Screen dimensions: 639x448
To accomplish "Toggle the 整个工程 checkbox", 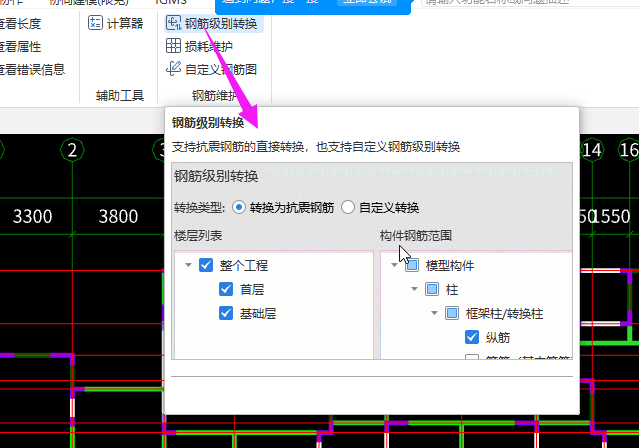I will pyautogui.click(x=206, y=265).
